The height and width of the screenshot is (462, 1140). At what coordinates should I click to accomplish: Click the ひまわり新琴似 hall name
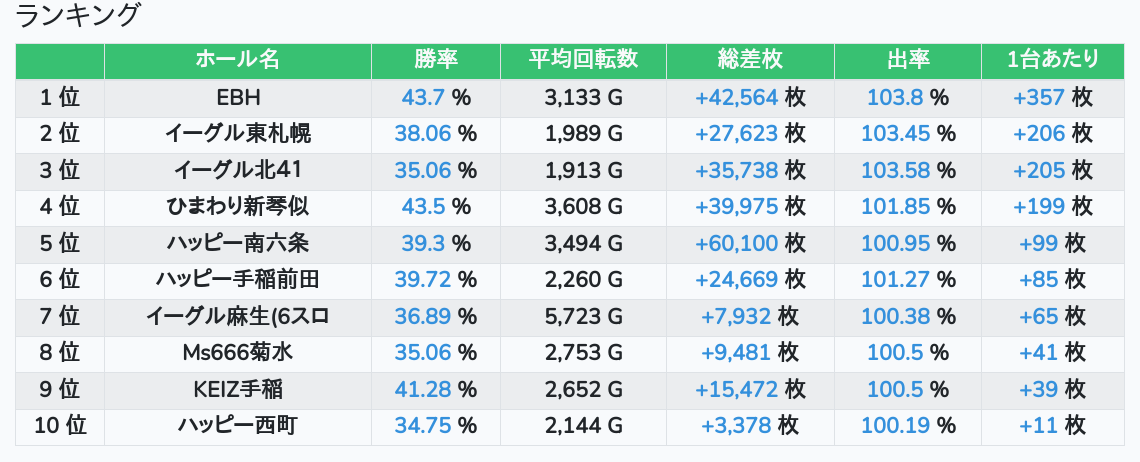pos(237,207)
